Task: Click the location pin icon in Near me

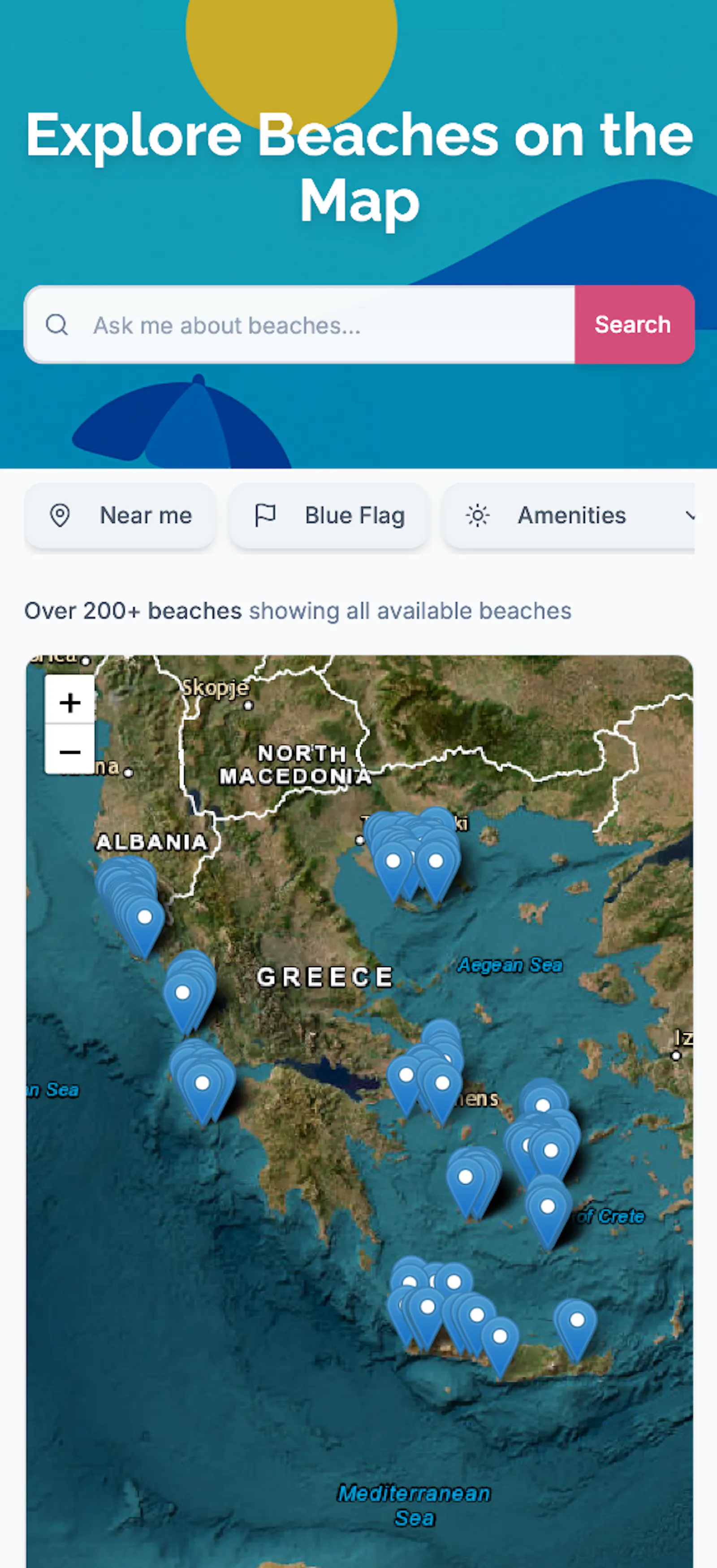Action: (x=60, y=515)
